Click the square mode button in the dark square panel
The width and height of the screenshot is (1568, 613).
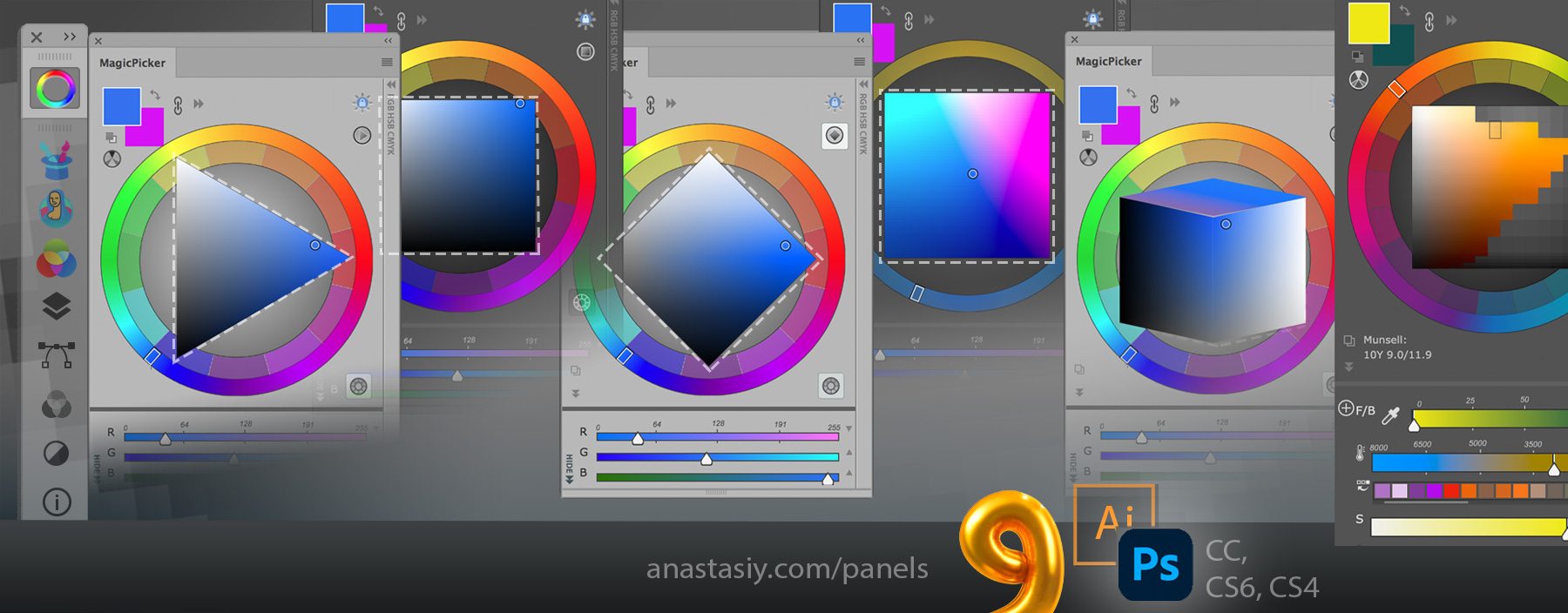pyautogui.click(x=585, y=52)
